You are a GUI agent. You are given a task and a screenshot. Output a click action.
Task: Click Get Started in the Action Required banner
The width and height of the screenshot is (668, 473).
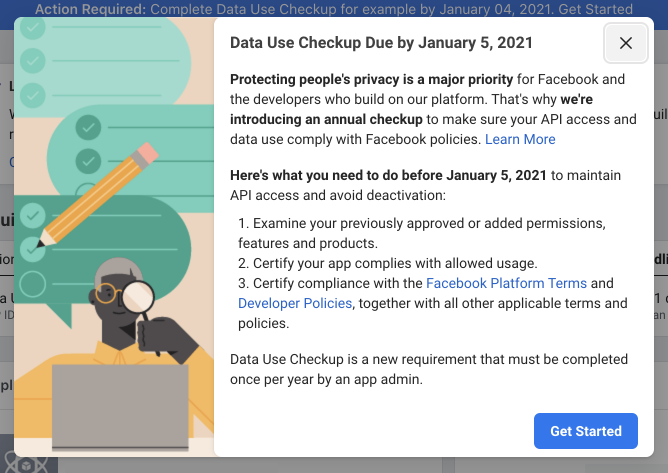pyautogui.click(x=595, y=9)
